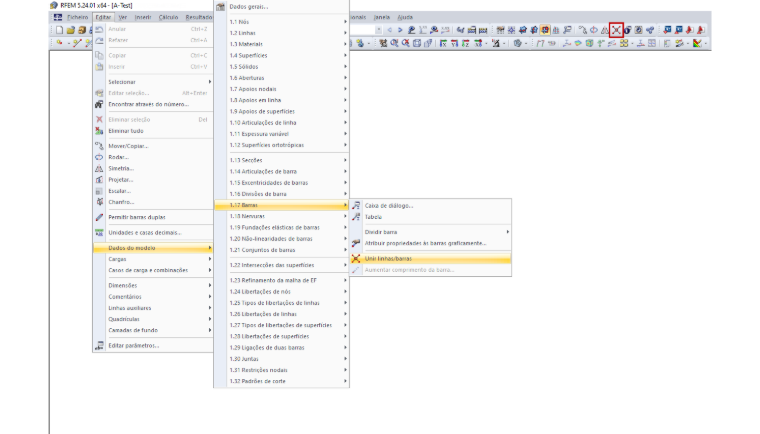Expand the Dimensões submenu arrow
The width and height of the screenshot is (760, 434).
(x=210, y=285)
